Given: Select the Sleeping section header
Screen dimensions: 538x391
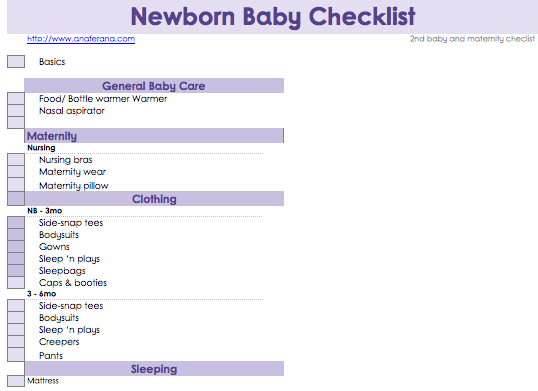Looking at the screenshot, I should (154, 369).
